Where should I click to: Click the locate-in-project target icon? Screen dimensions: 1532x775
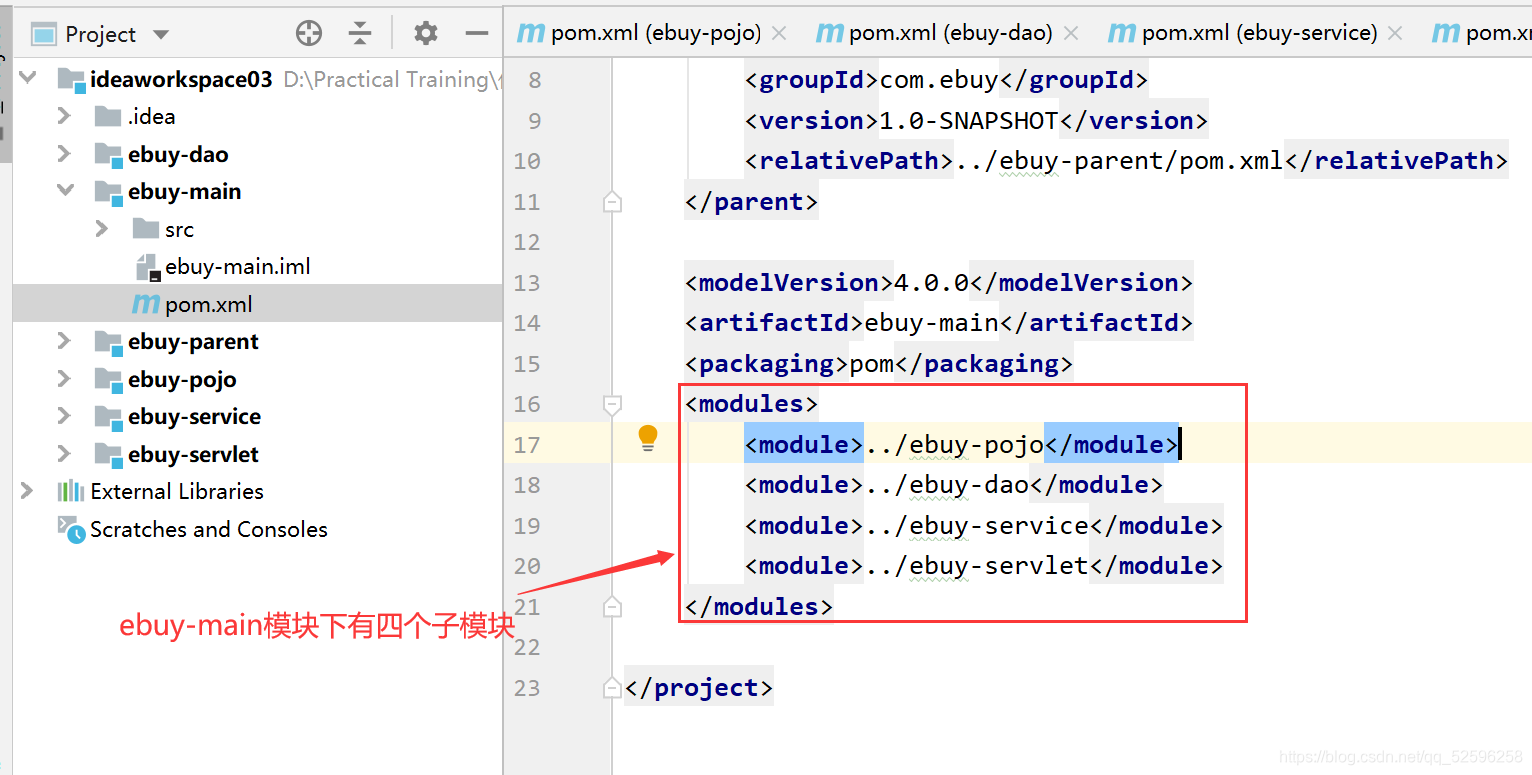[309, 34]
